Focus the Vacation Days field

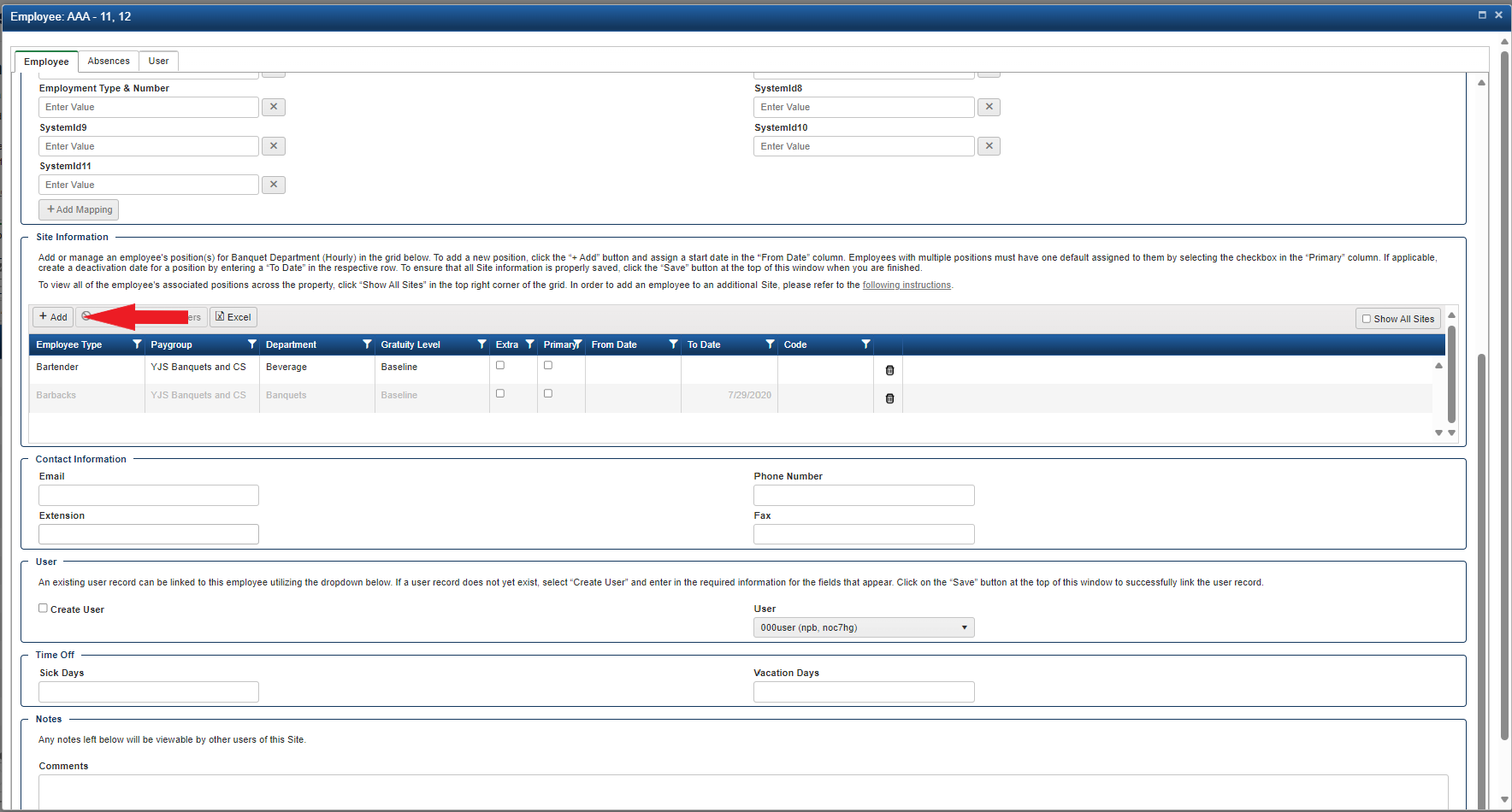point(864,691)
